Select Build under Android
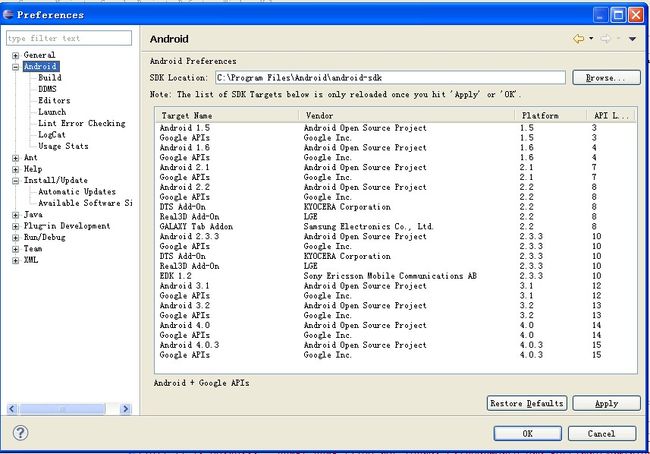650x454 pixels. coord(50,78)
